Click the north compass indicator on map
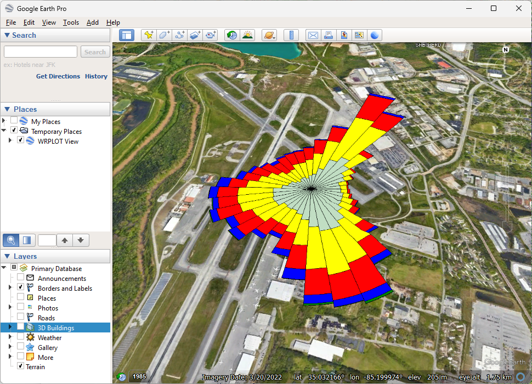532x384 pixels. coord(506,50)
